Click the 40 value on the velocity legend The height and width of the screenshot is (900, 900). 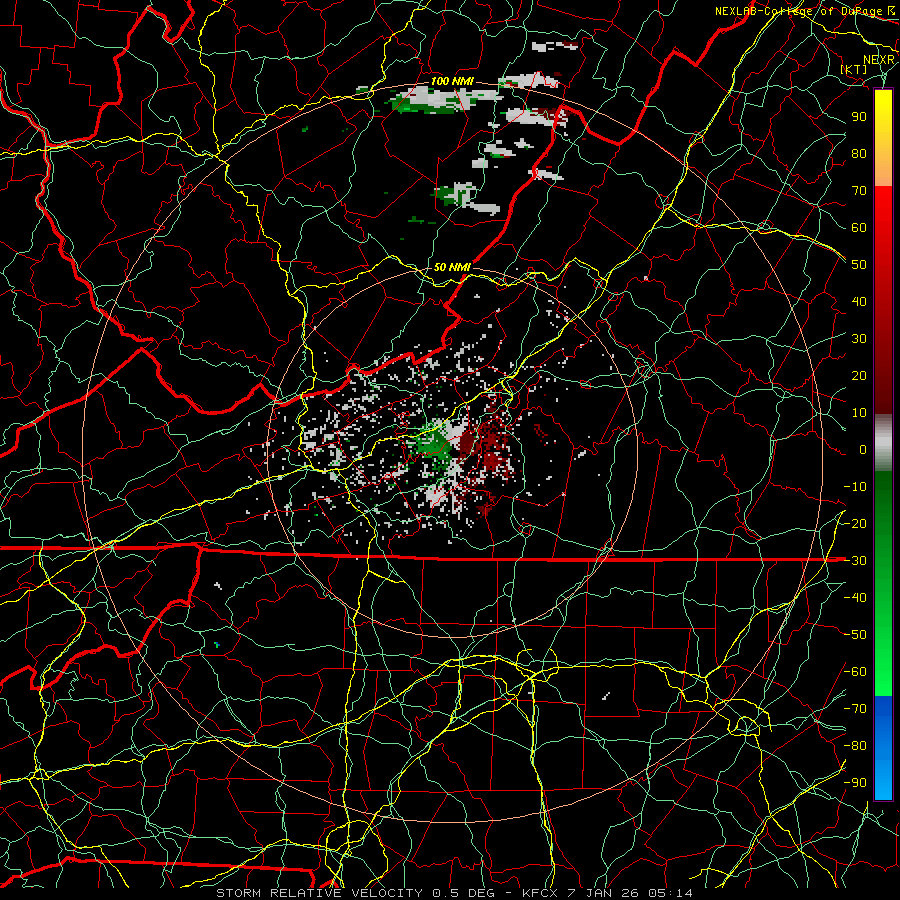click(x=859, y=301)
